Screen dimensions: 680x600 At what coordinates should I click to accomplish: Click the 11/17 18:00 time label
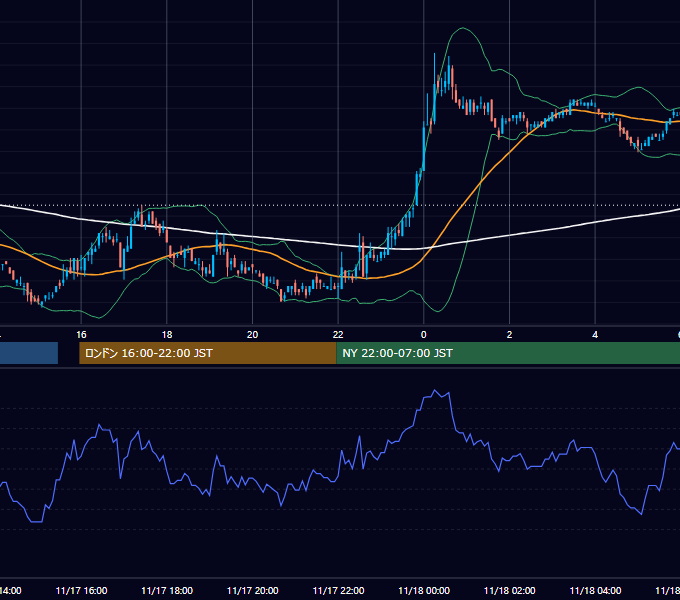coord(167,590)
